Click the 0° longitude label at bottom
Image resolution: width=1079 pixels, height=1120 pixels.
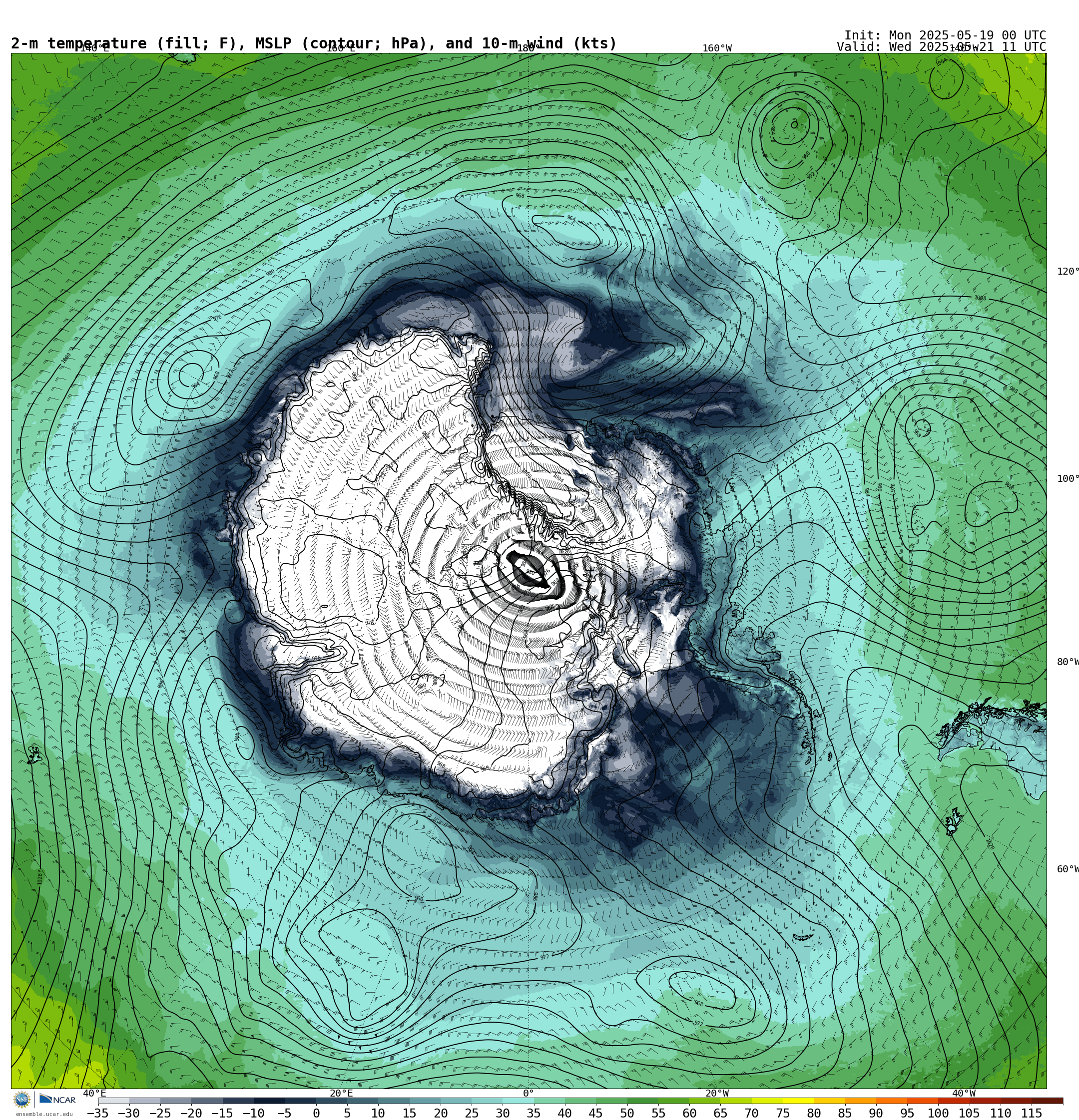[x=529, y=1093]
